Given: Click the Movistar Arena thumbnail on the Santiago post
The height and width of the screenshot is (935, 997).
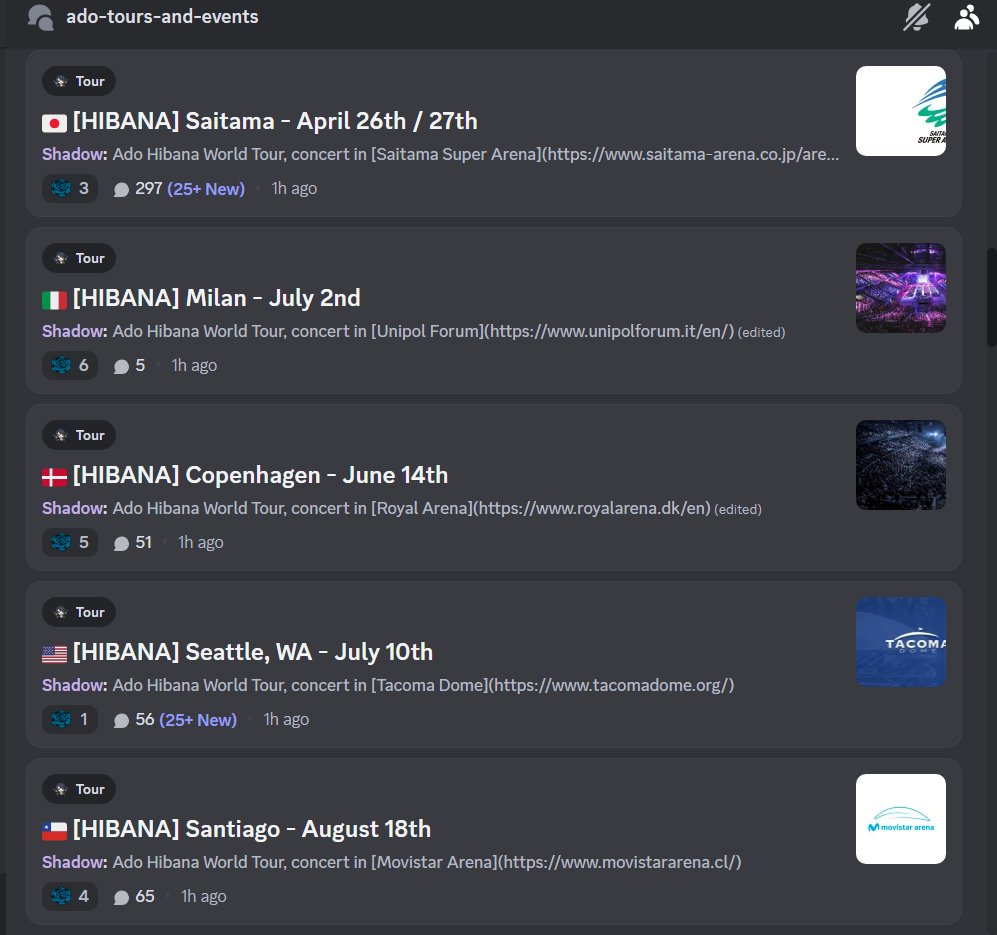Looking at the screenshot, I should (x=900, y=818).
